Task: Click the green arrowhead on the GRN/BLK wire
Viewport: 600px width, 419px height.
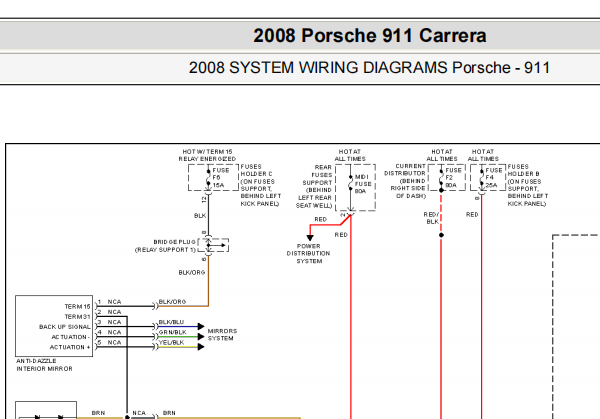Action: pyautogui.click(x=201, y=337)
